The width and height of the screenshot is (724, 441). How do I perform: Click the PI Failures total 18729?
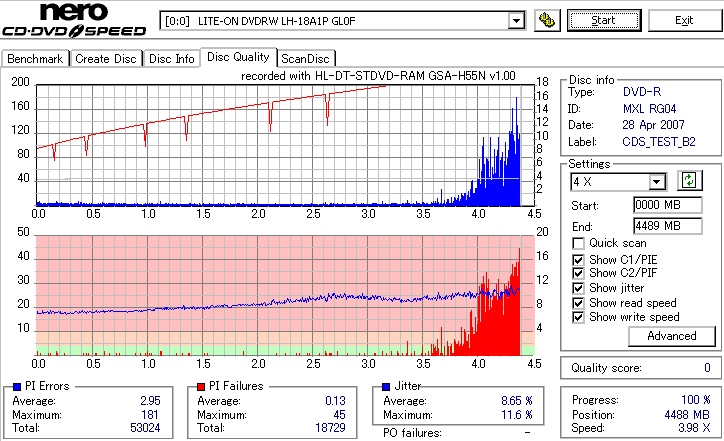[330, 428]
